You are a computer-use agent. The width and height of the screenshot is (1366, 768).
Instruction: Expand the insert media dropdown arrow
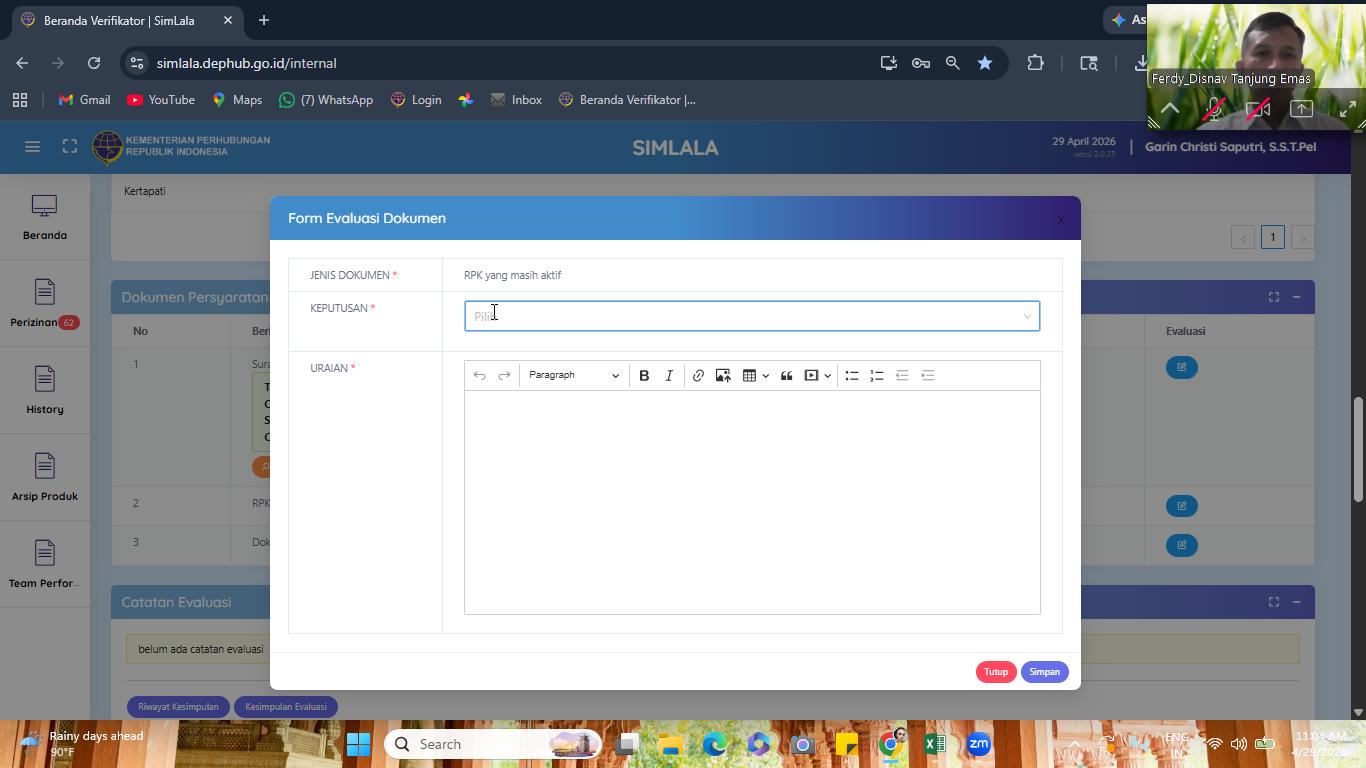pyautogui.click(x=827, y=376)
